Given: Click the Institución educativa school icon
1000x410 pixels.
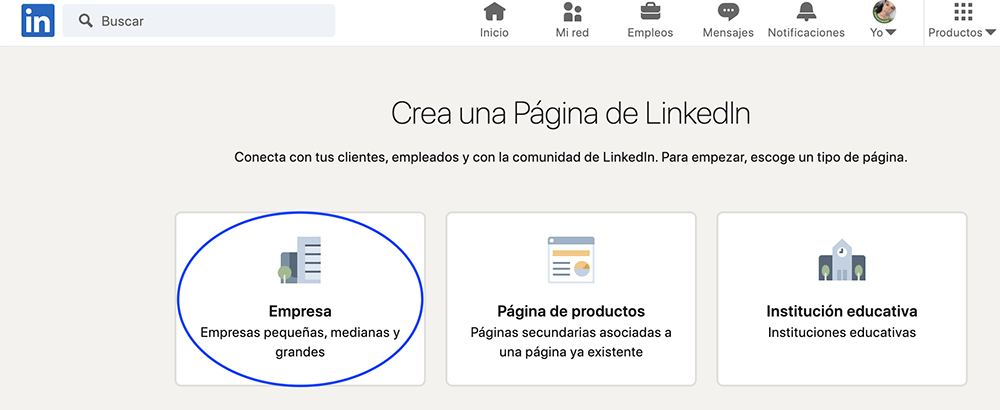Looking at the screenshot, I should pos(842,260).
